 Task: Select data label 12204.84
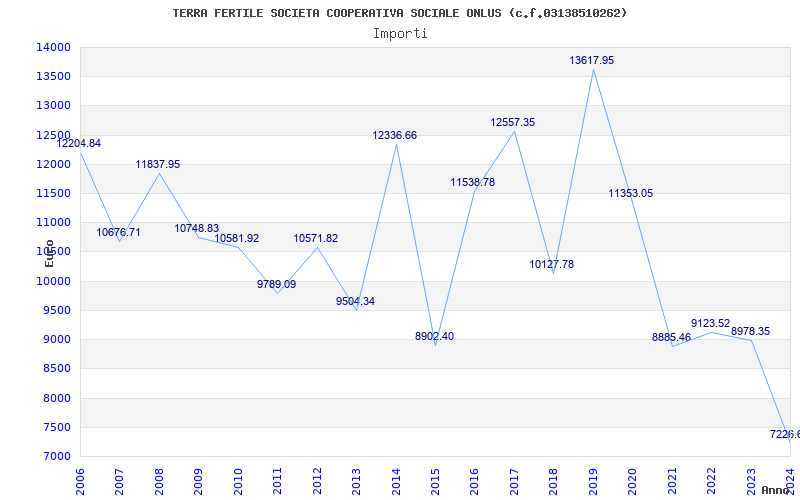79,143
